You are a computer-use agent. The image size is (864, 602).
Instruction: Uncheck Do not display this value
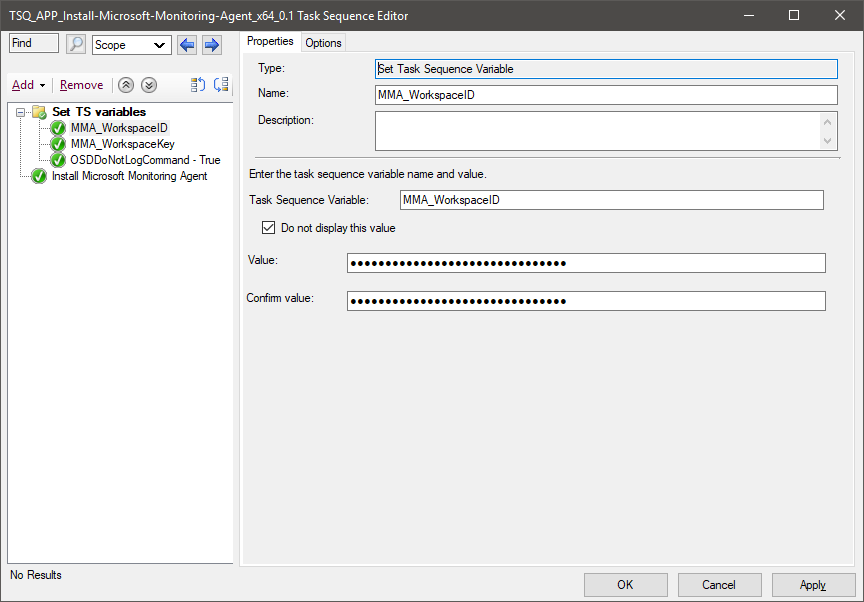pos(268,227)
